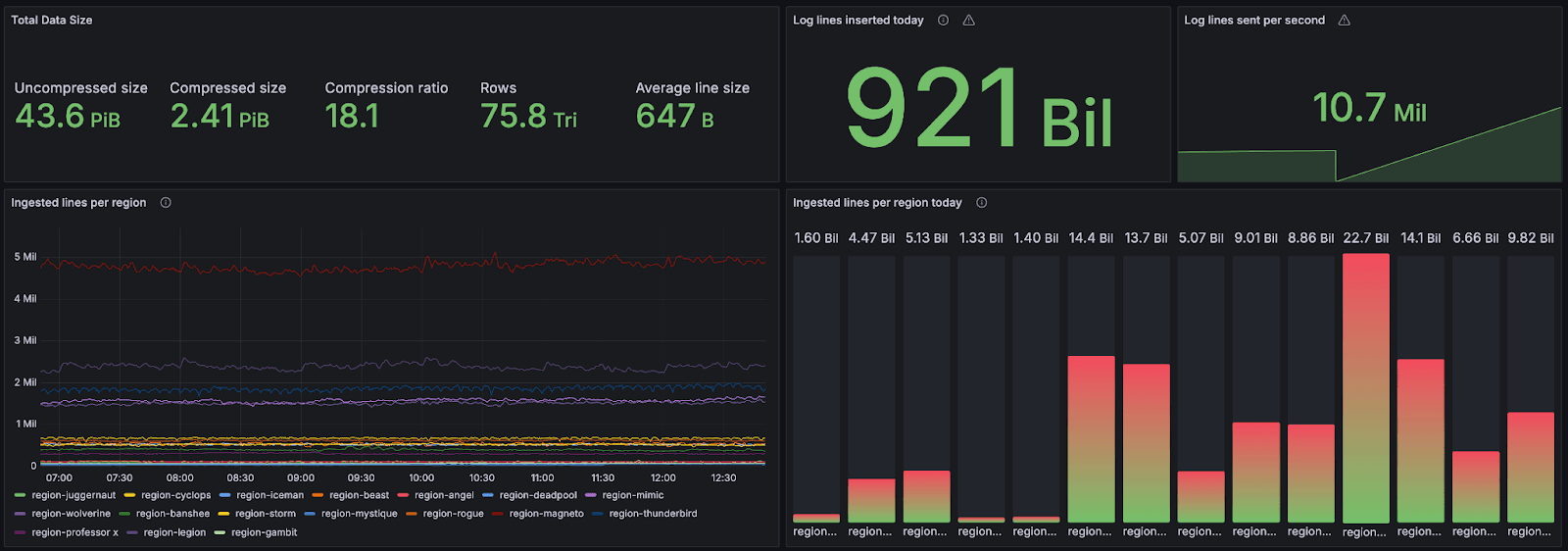Click the 921 Bil stat value

click(x=978, y=110)
